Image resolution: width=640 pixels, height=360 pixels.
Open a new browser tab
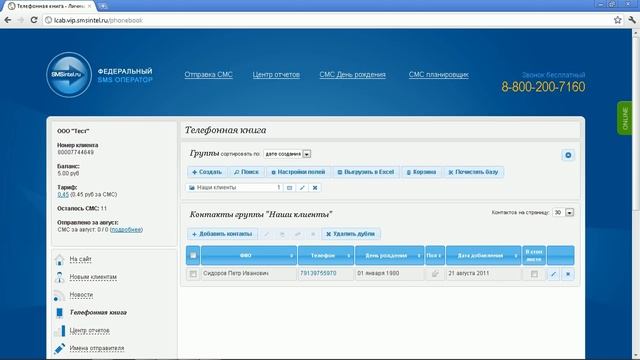click(x=102, y=6)
